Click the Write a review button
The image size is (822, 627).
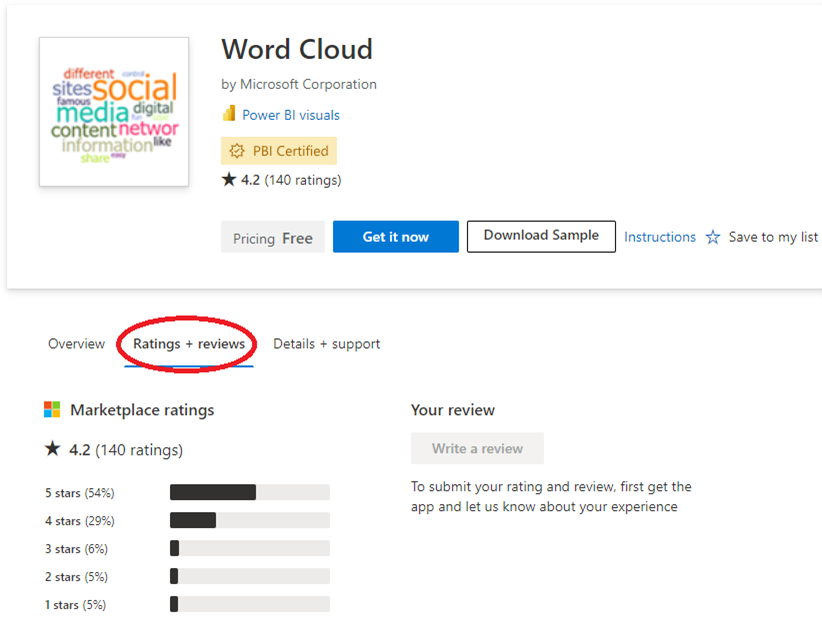477,448
